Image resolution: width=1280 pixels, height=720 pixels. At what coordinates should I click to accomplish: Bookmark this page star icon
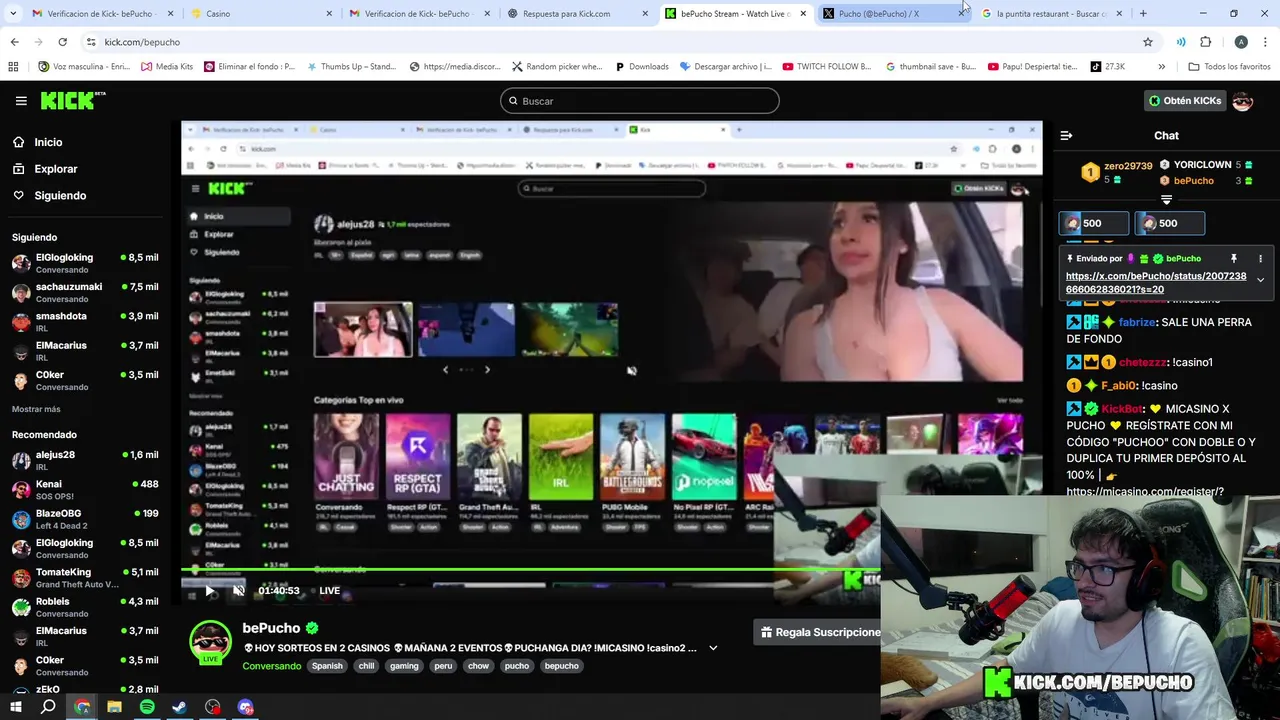pos(1148,42)
